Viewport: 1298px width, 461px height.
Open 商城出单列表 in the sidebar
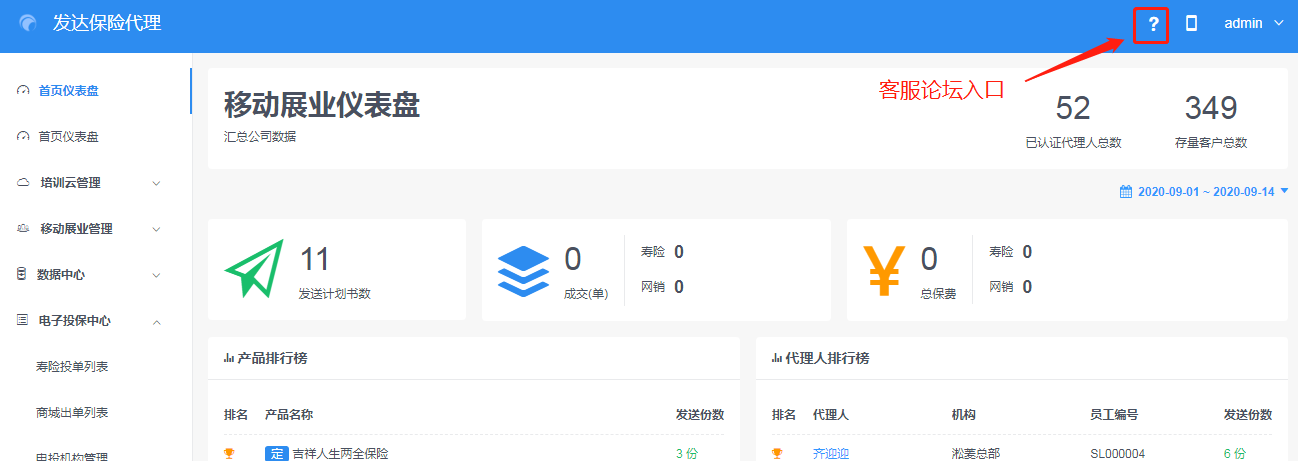pyautogui.click(x=72, y=413)
